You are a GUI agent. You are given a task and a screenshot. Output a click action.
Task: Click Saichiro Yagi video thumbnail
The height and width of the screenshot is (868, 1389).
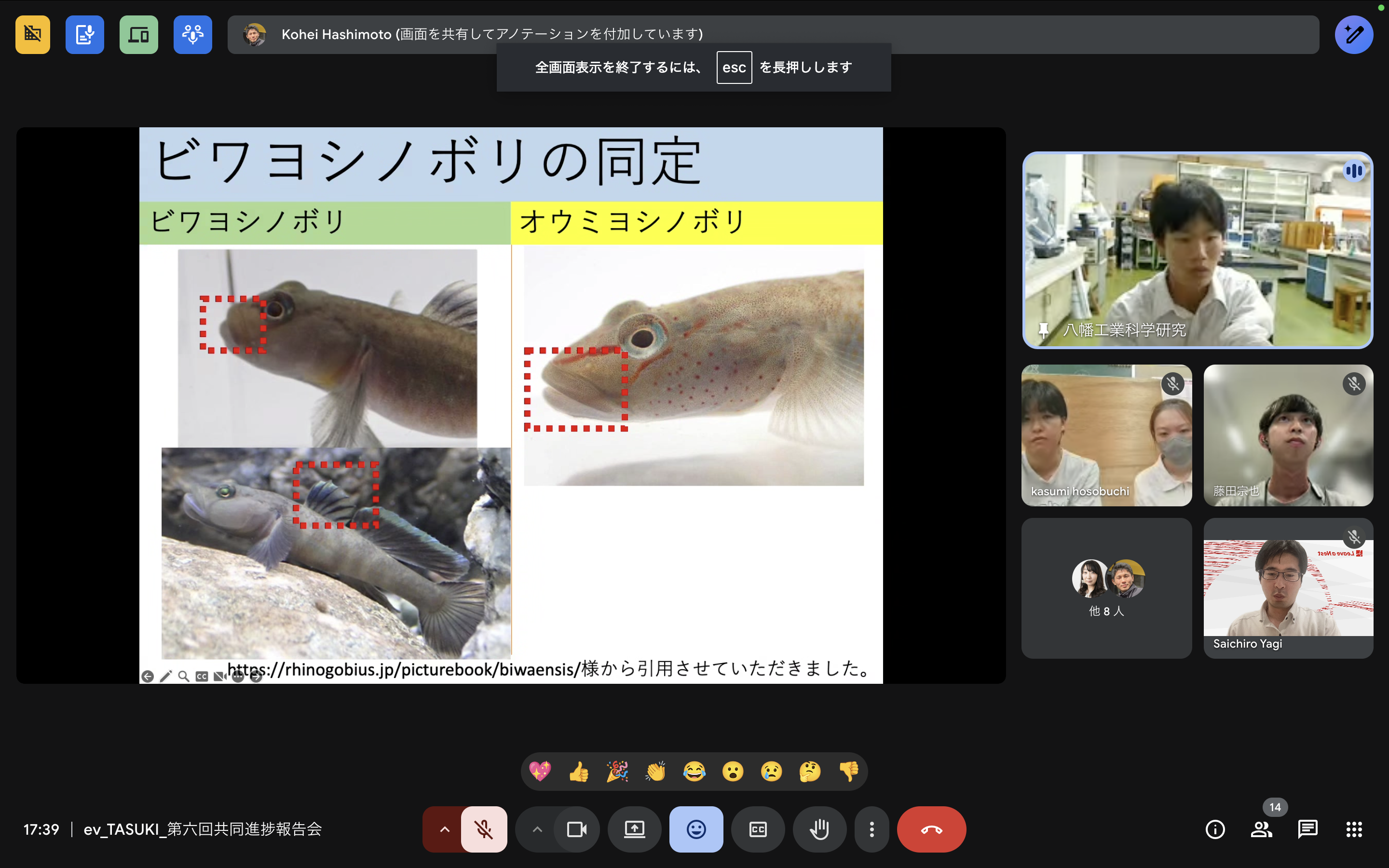pyautogui.click(x=1288, y=588)
